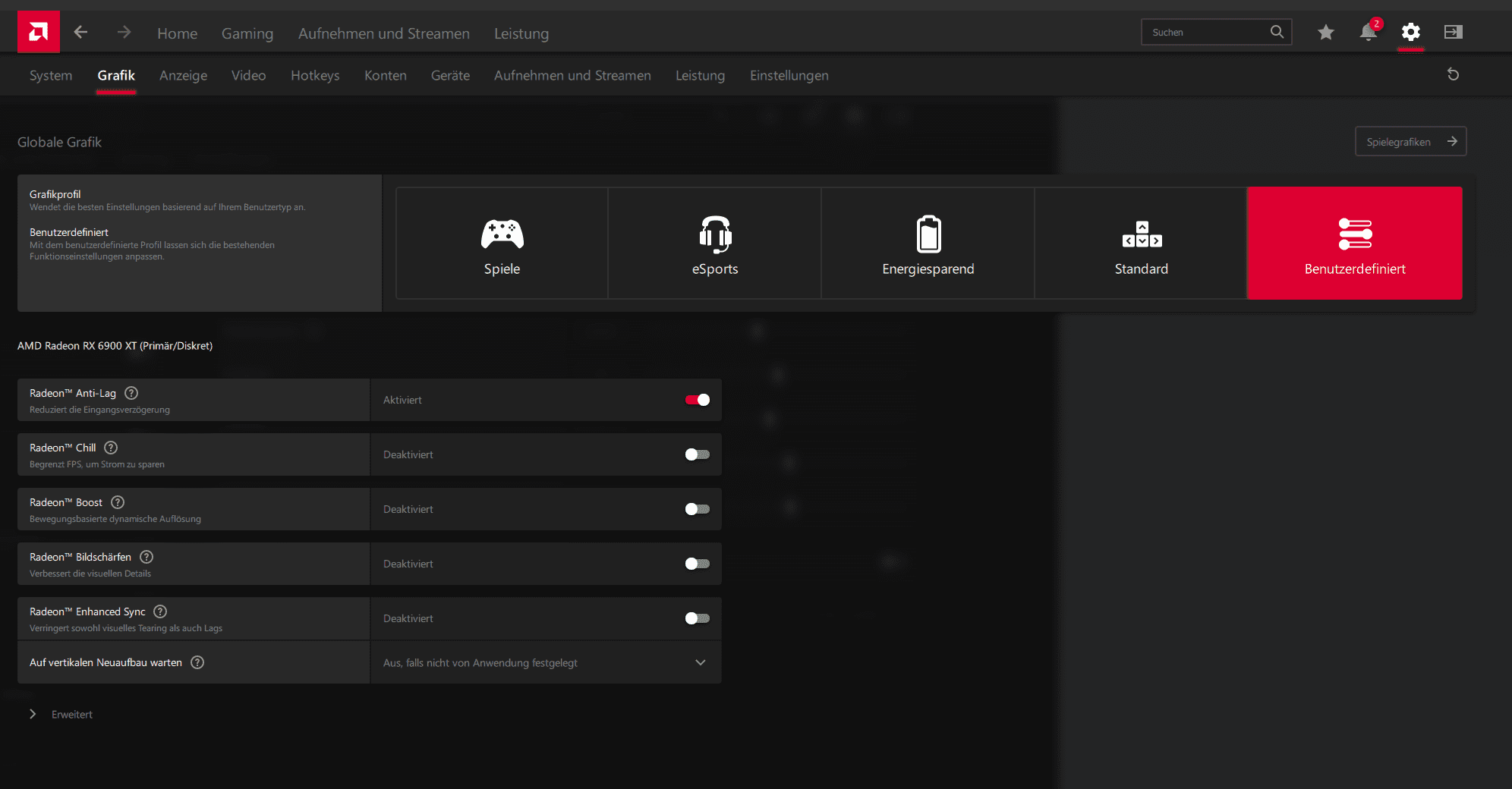Open notifications bell icon
The image size is (1512, 789).
[x=1369, y=32]
